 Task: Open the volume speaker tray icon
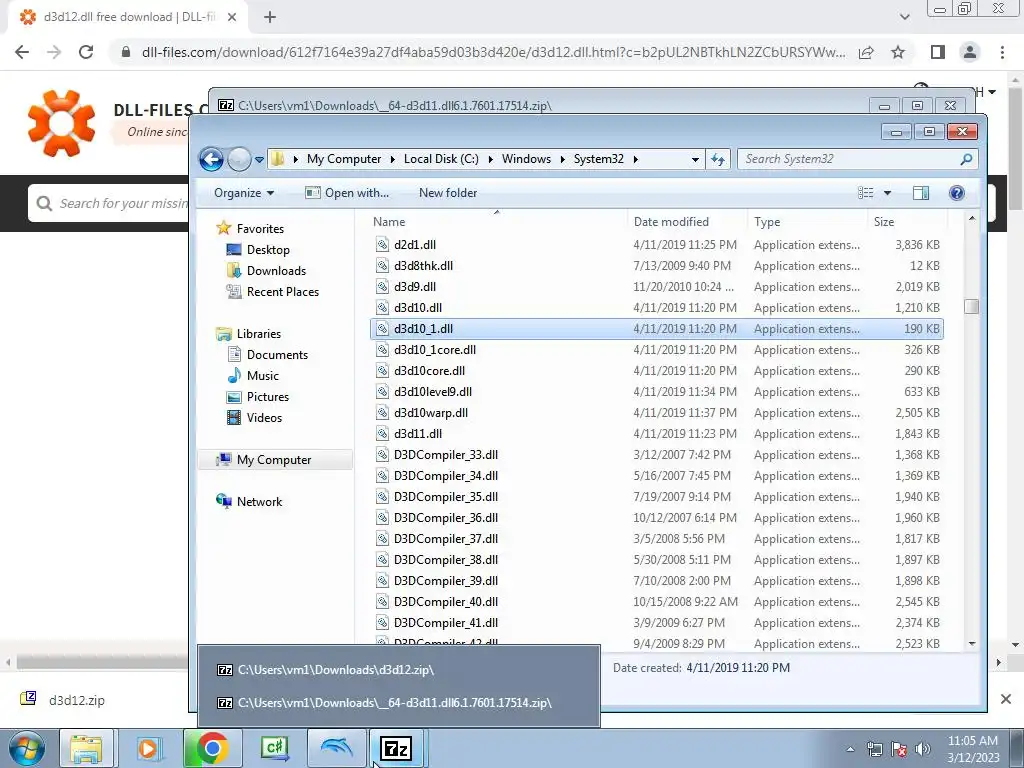coord(923,749)
